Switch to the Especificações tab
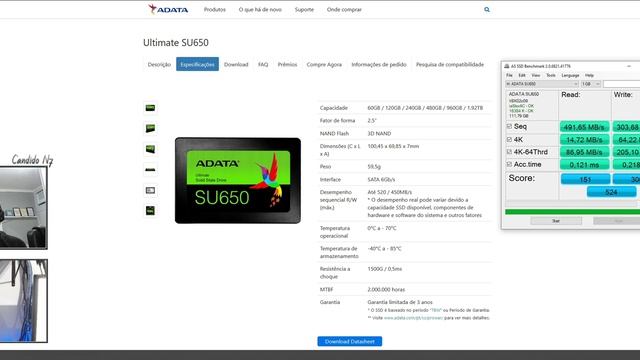Viewport: 640px width, 360px height. (198, 64)
